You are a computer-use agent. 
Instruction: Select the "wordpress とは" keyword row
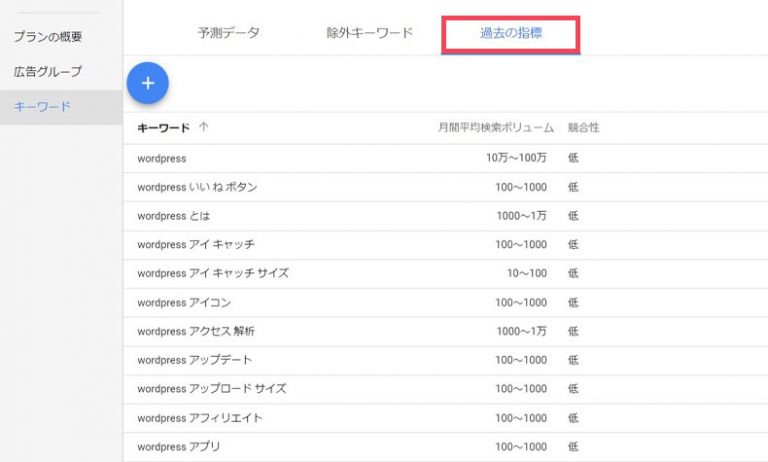174,216
